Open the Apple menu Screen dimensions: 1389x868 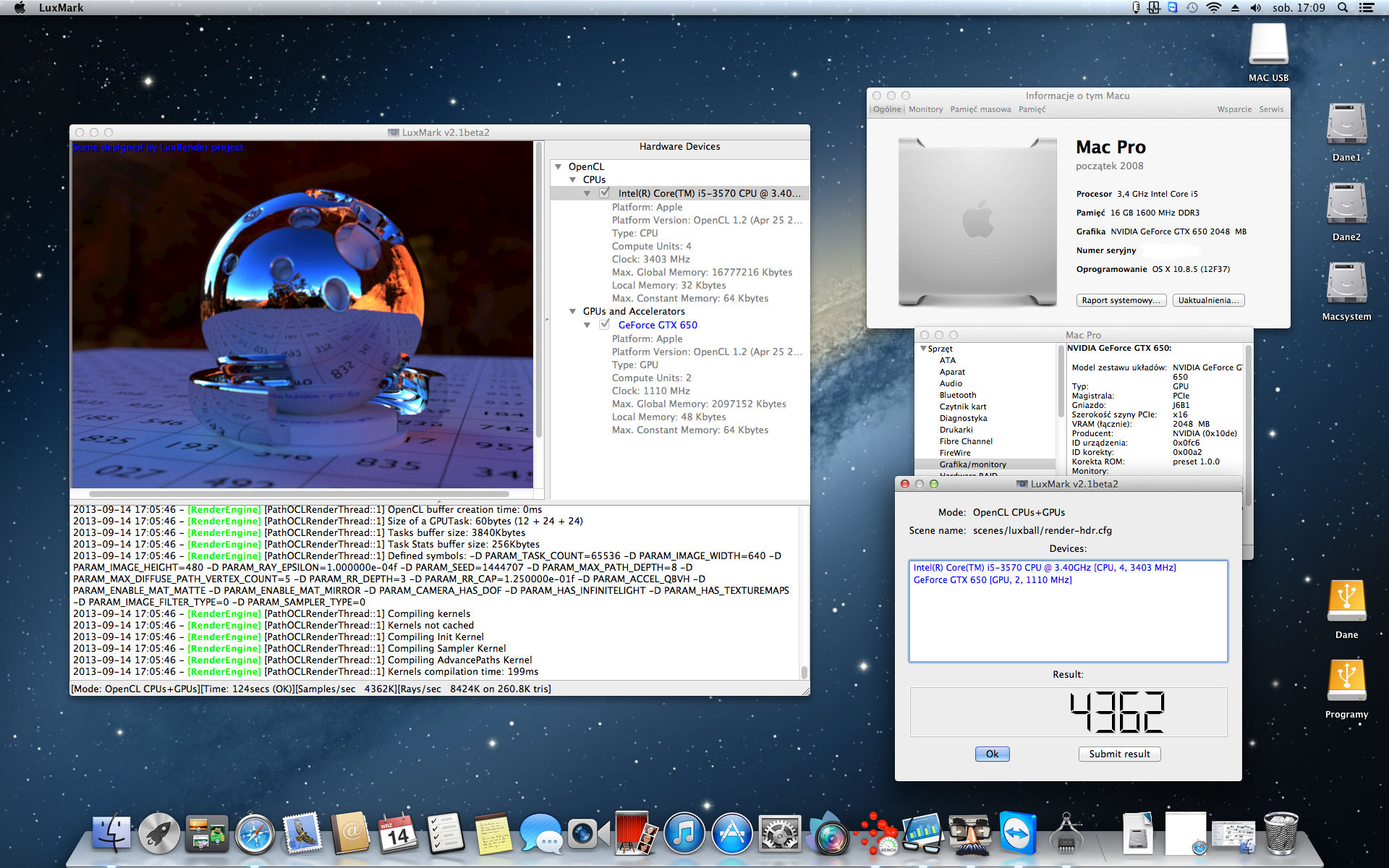pos(20,7)
